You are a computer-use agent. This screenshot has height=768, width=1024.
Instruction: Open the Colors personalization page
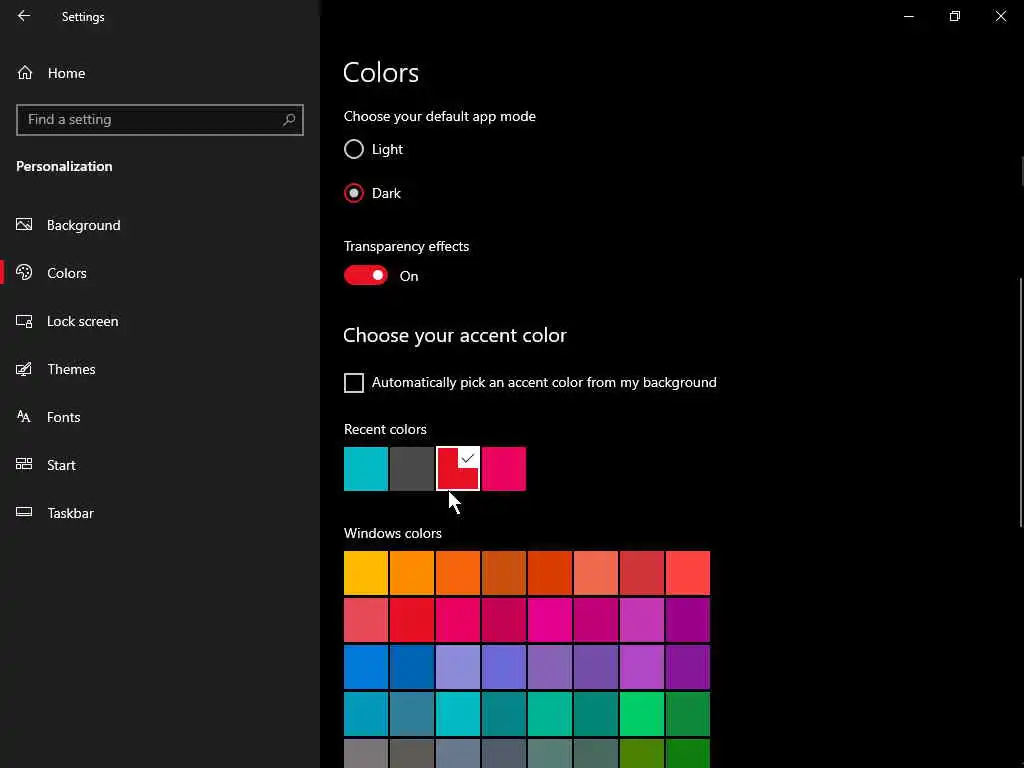click(67, 273)
